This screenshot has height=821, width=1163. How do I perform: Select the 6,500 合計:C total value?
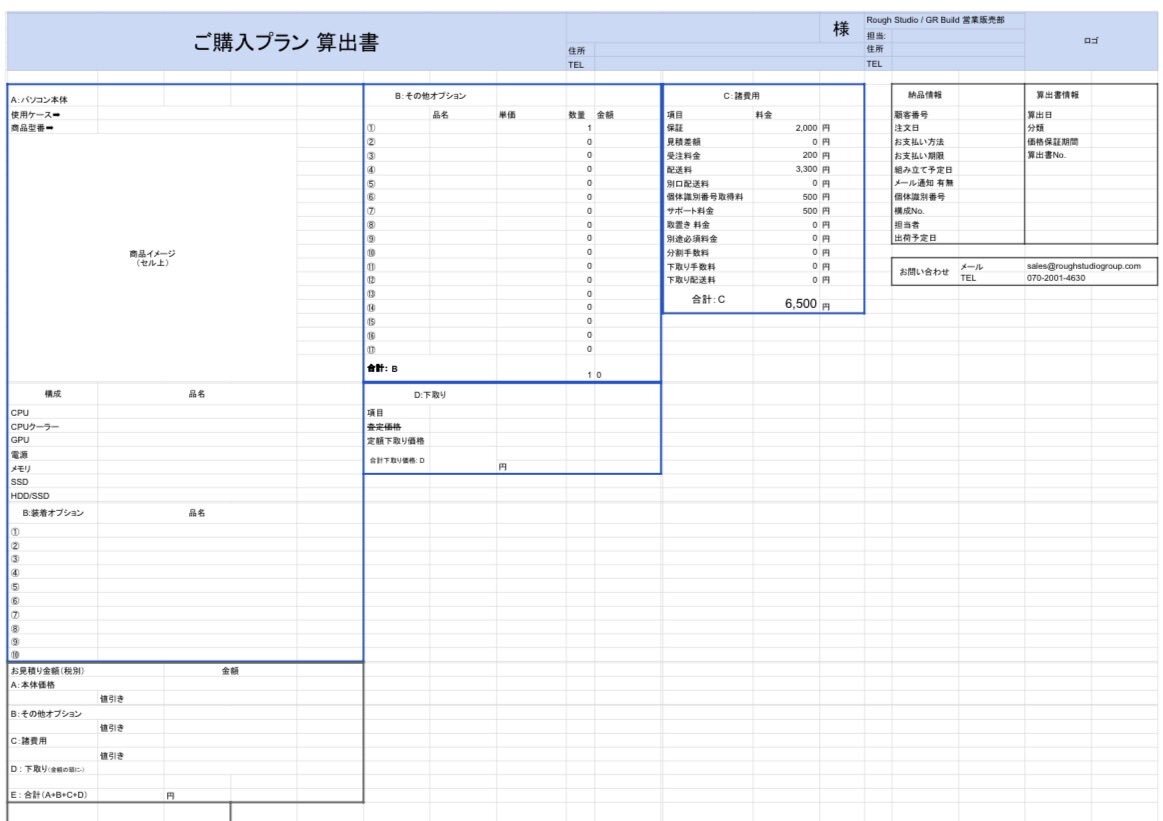[800, 304]
